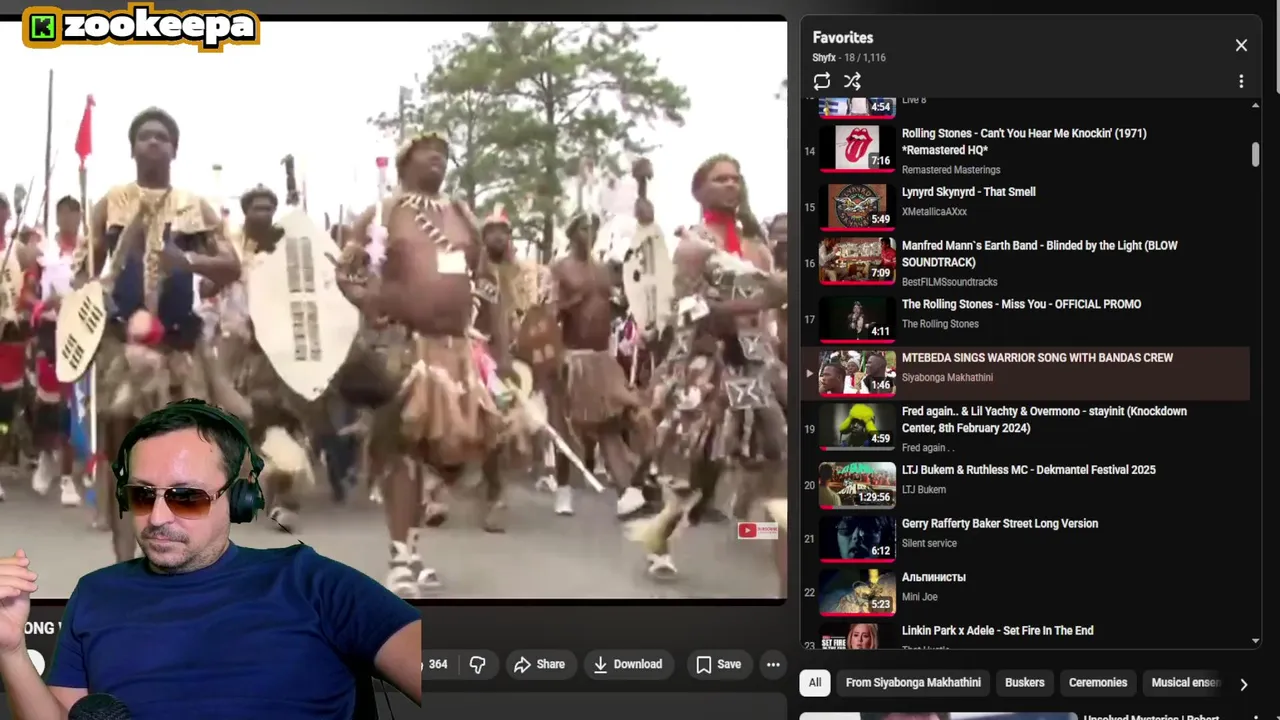The image size is (1280, 720).
Task: Open LTJ Bukem Dekmantel Festival thumbnail
Action: click(x=857, y=485)
